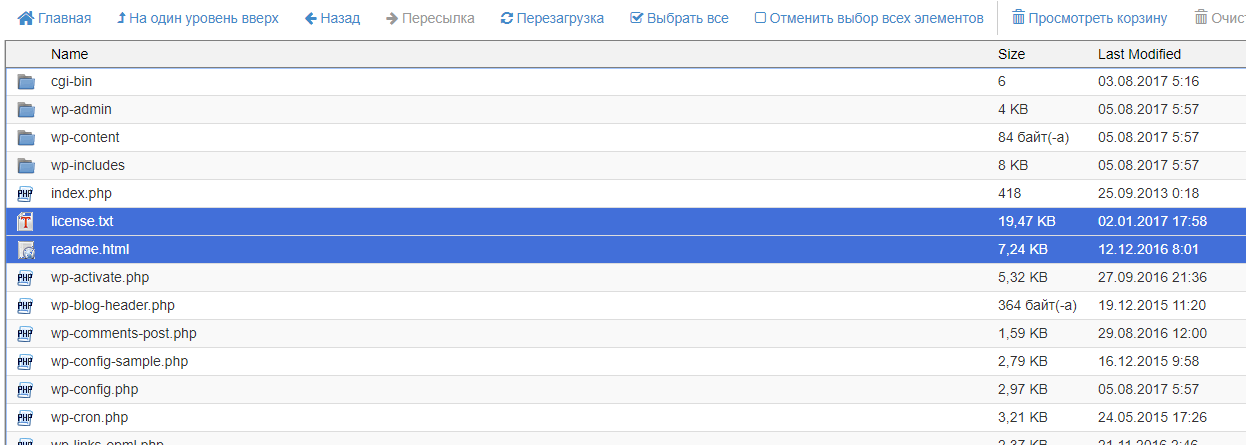Click the Главная home icon
The image size is (1246, 445).
tap(26, 18)
